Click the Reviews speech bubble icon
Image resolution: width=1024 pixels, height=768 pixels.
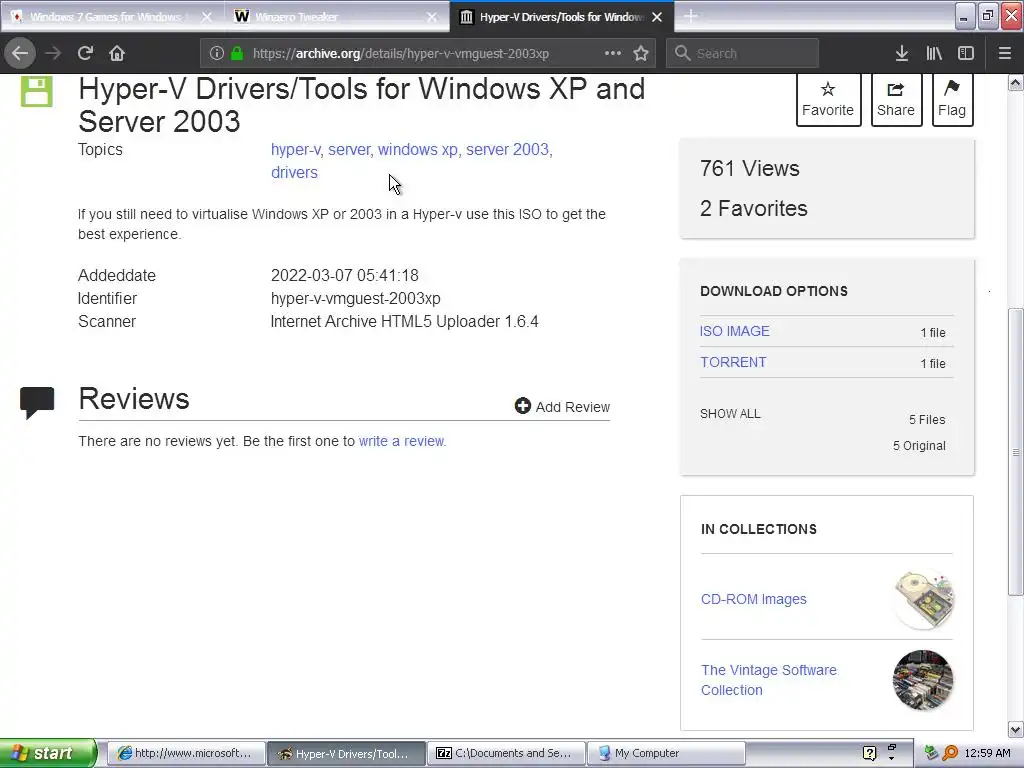click(x=37, y=402)
